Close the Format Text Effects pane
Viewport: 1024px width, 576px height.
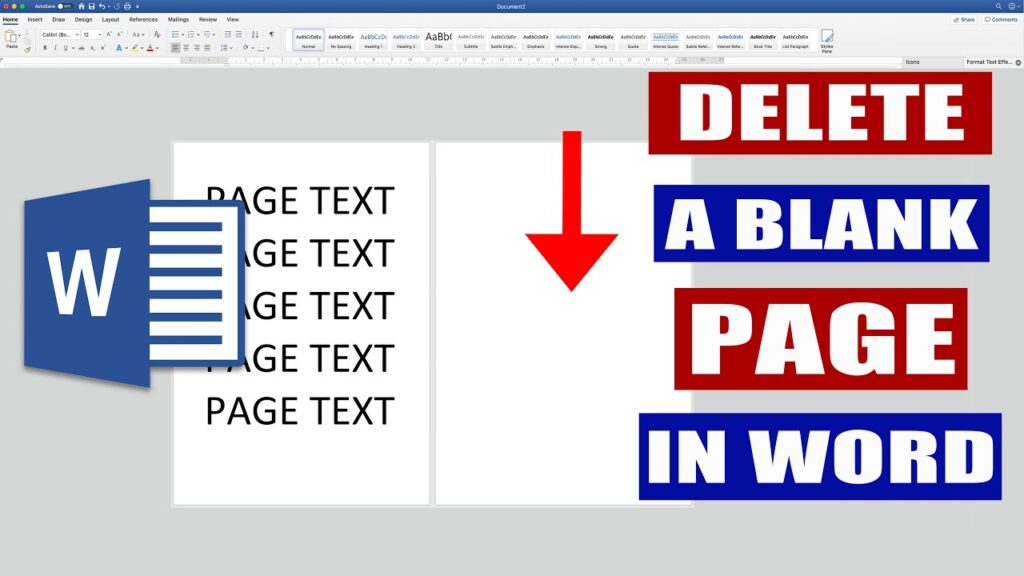tap(1018, 62)
